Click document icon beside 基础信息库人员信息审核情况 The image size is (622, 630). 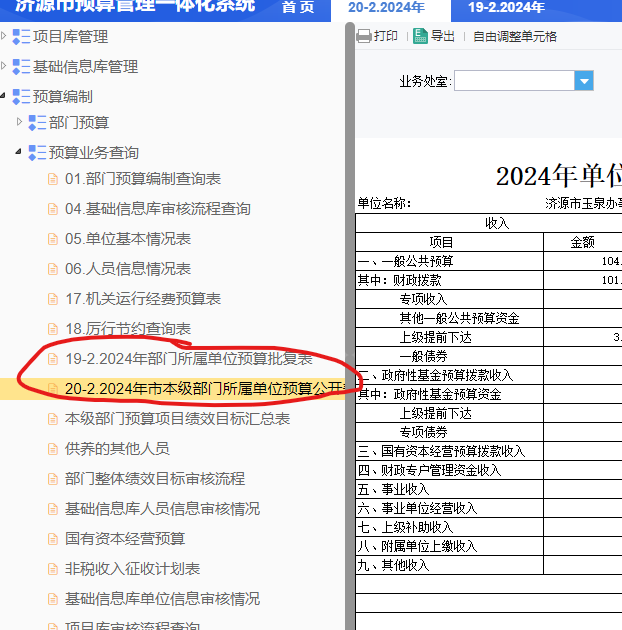coord(53,509)
